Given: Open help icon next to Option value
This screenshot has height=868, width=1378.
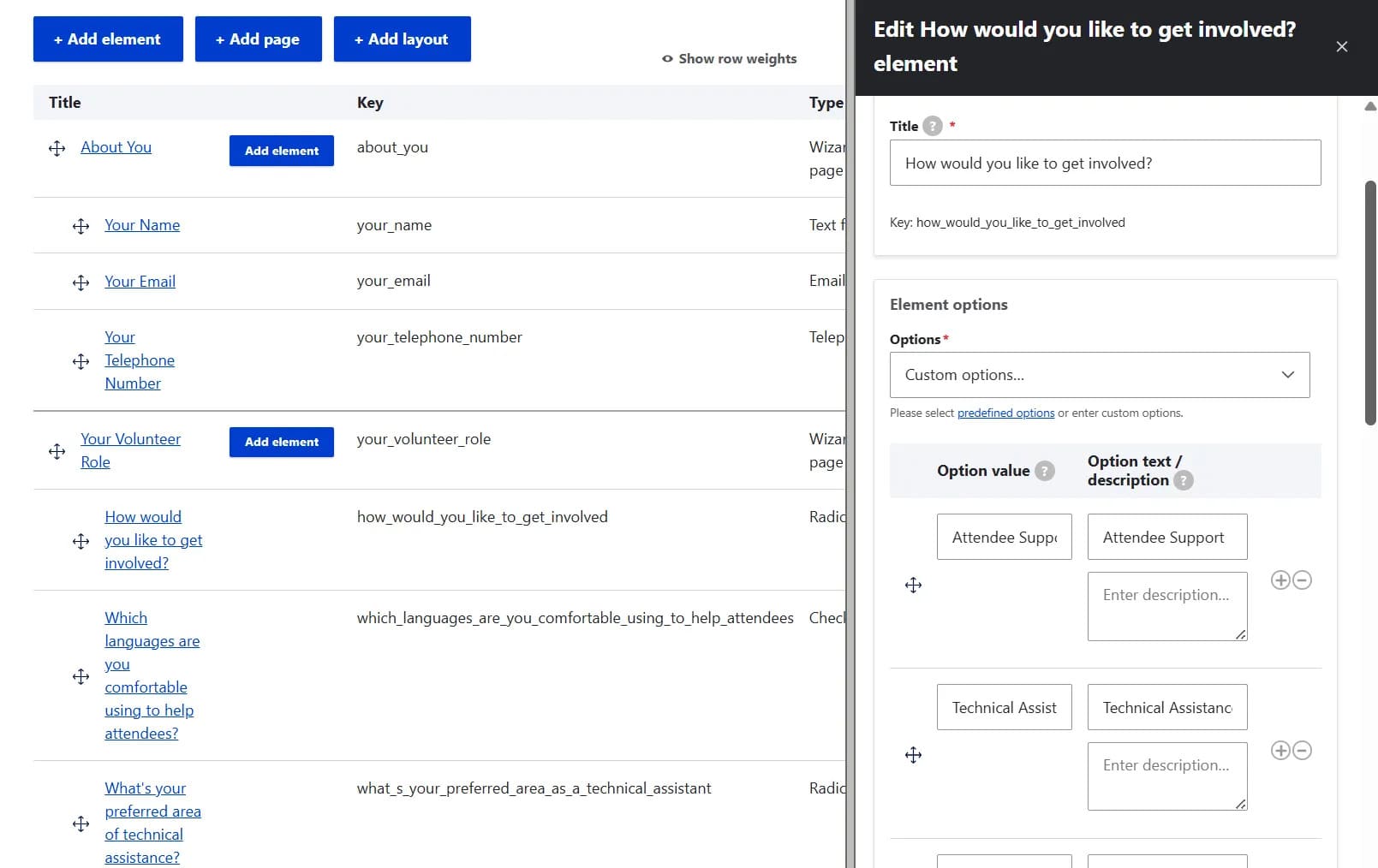Looking at the screenshot, I should pyautogui.click(x=1045, y=471).
